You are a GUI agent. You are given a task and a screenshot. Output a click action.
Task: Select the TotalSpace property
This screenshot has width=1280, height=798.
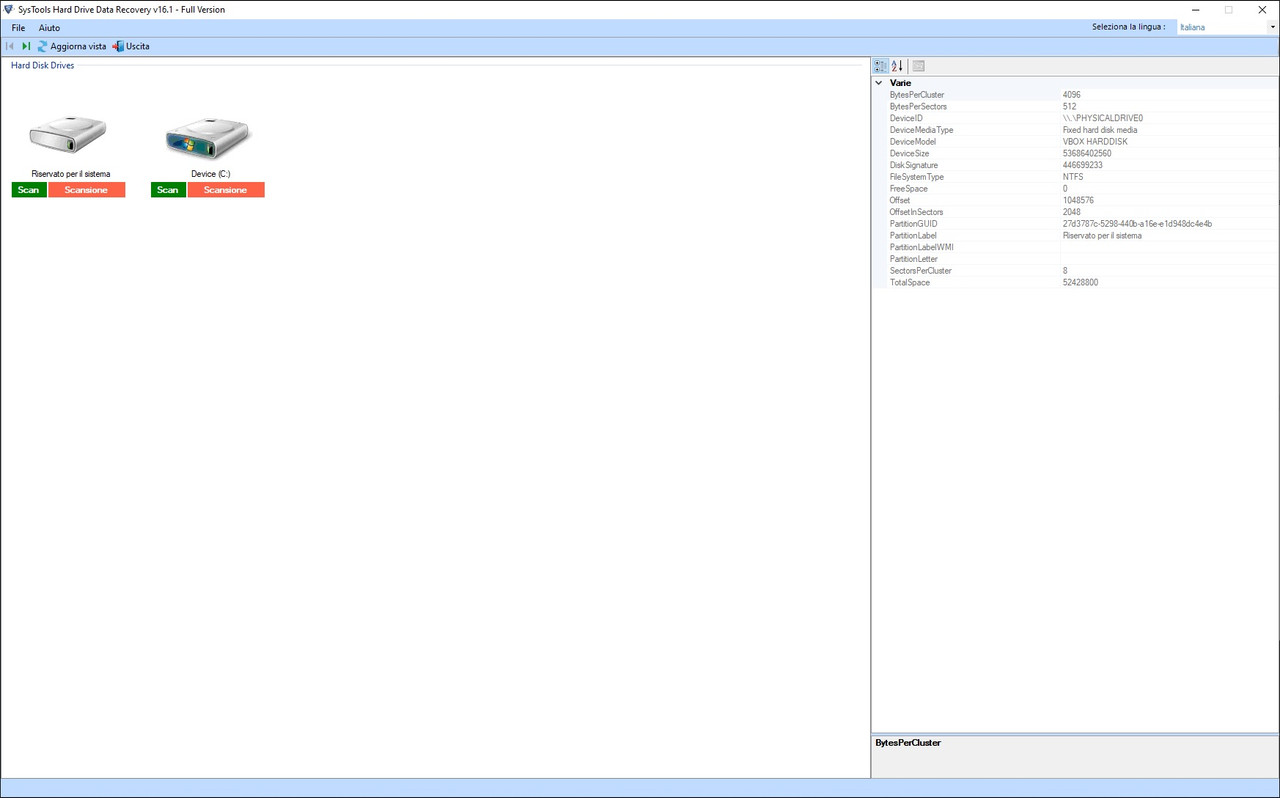point(910,283)
